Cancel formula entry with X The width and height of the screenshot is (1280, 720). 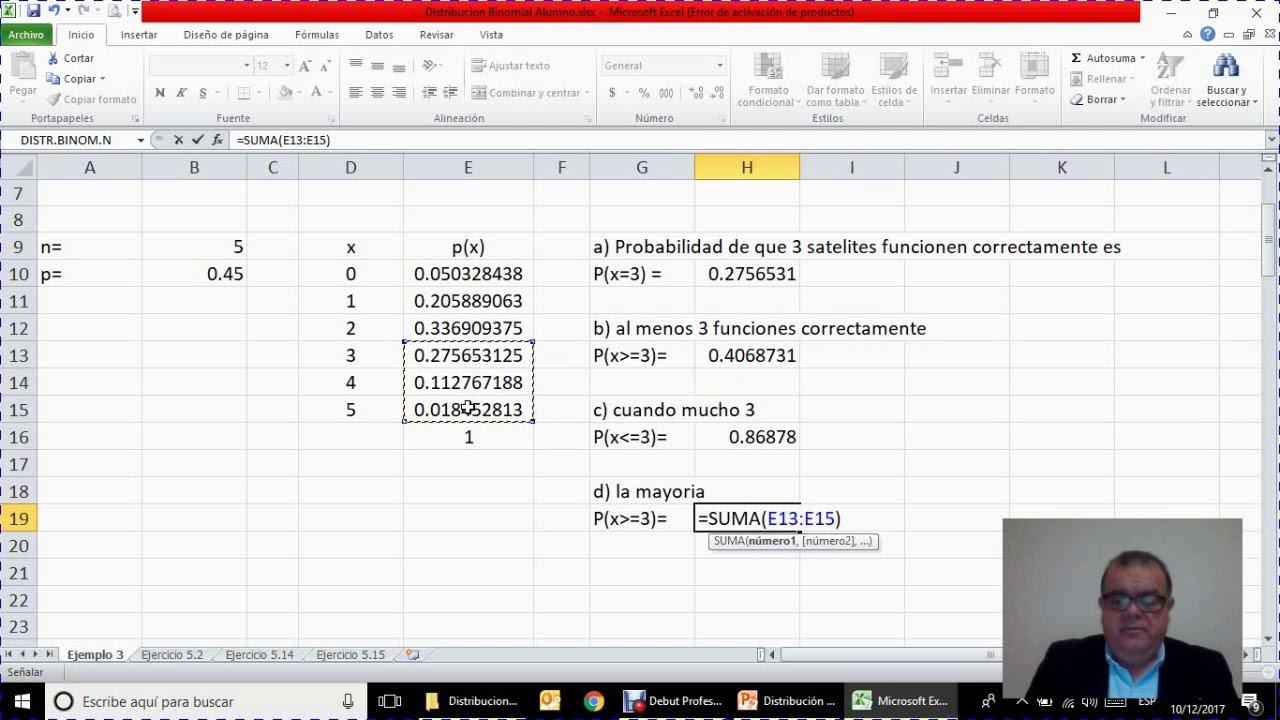point(178,140)
